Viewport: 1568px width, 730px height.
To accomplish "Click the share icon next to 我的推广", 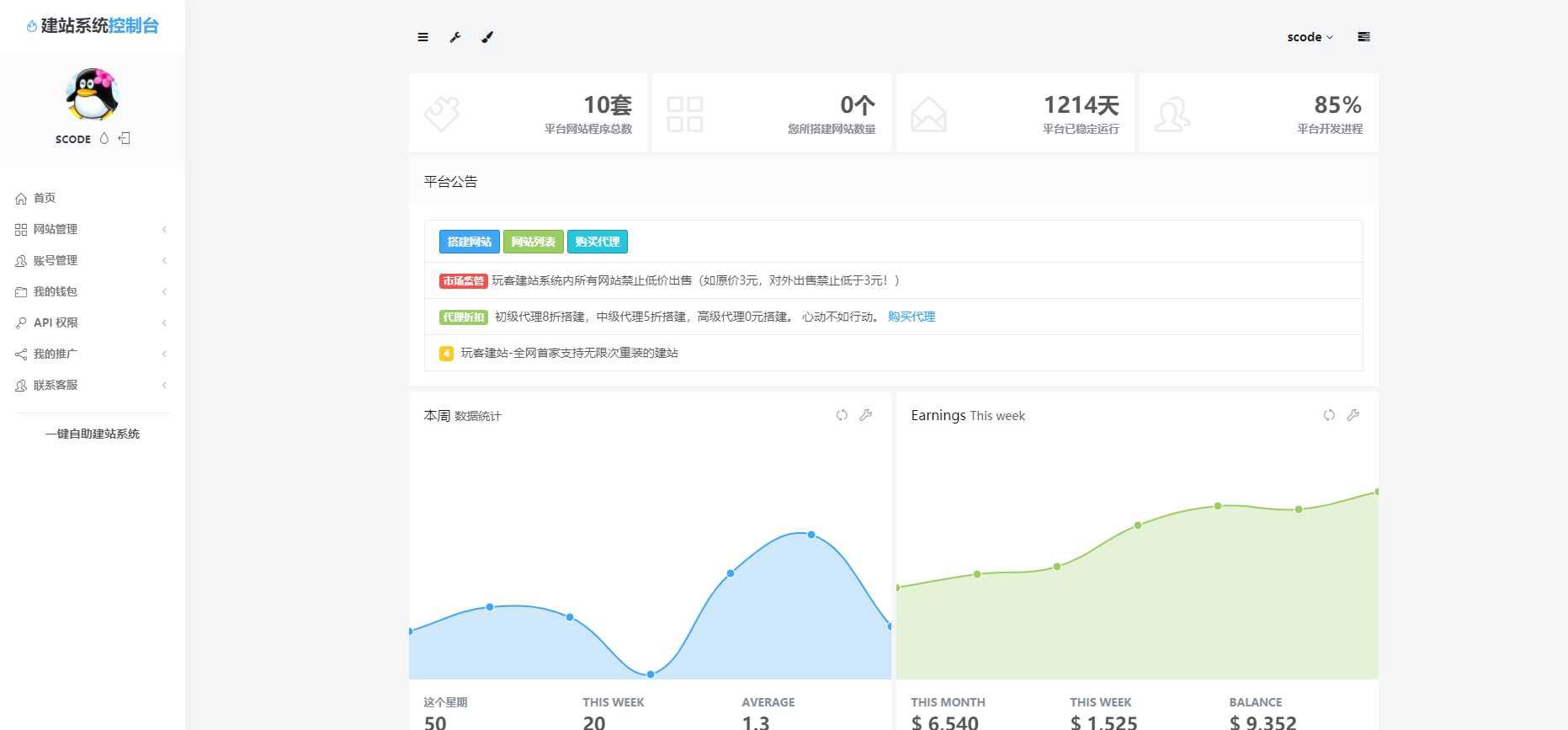I will click(x=21, y=354).
